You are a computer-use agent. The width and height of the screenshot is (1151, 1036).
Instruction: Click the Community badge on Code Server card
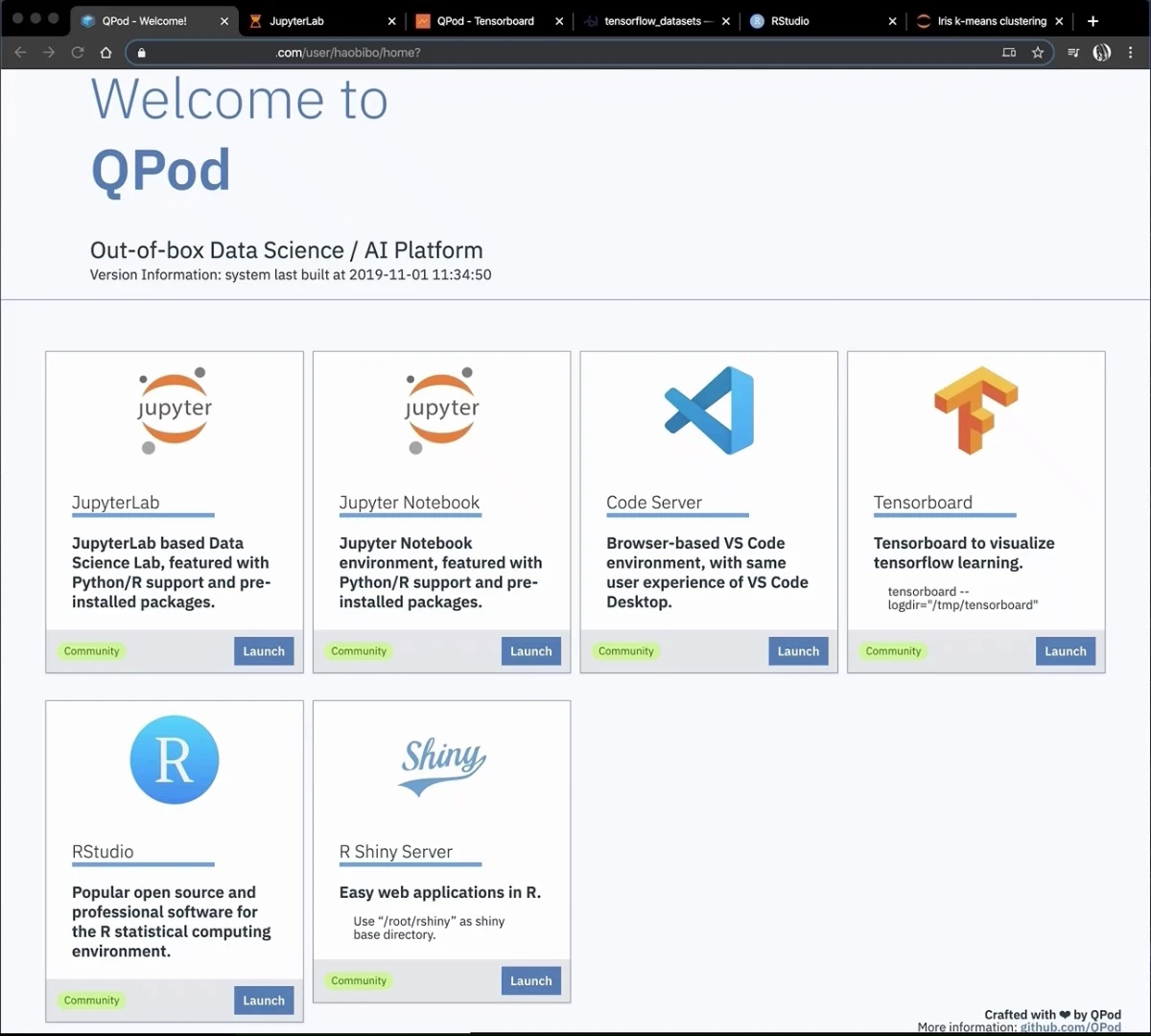(626, 651)
